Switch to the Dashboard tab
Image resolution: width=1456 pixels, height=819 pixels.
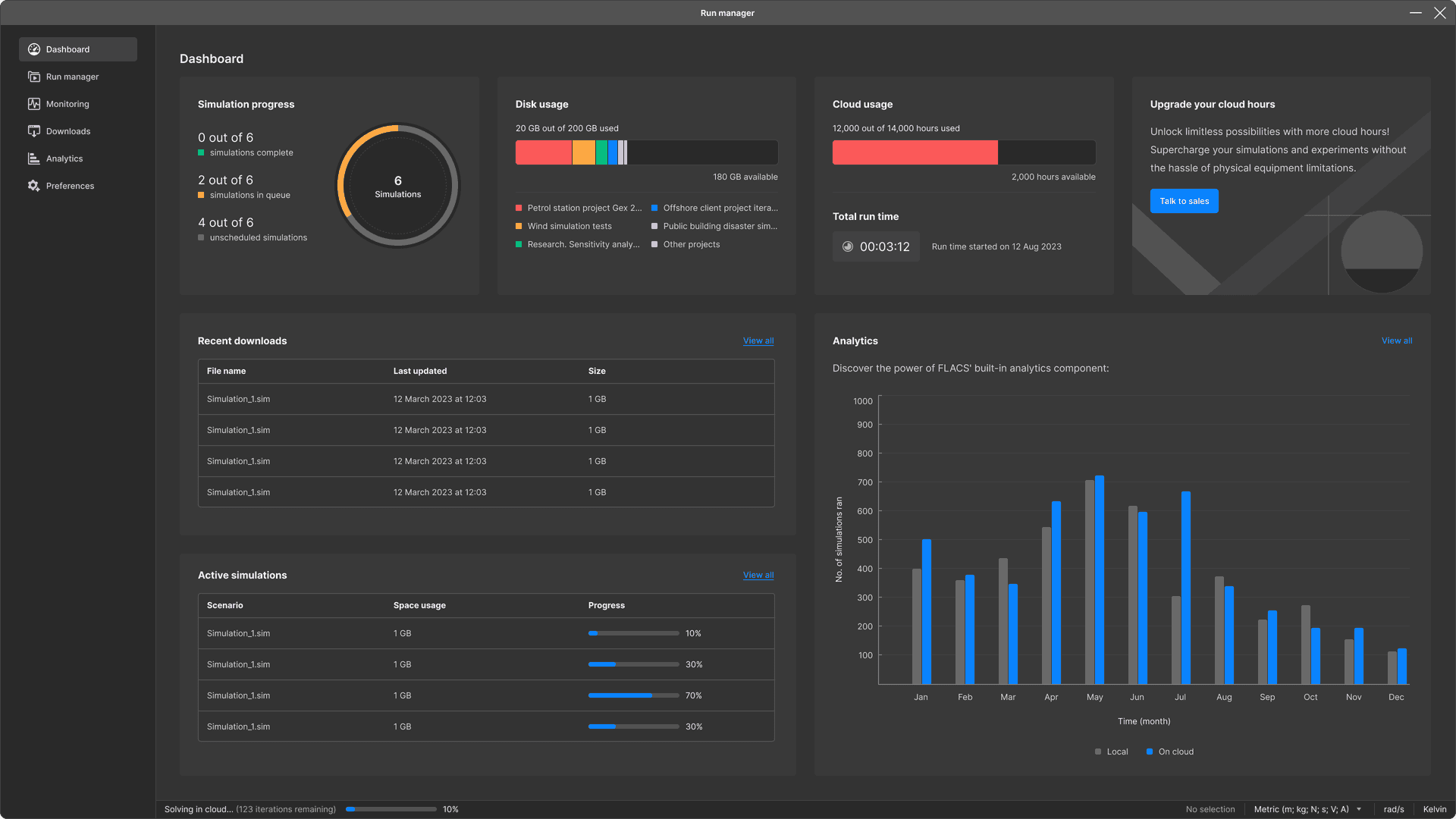(67, 49)
